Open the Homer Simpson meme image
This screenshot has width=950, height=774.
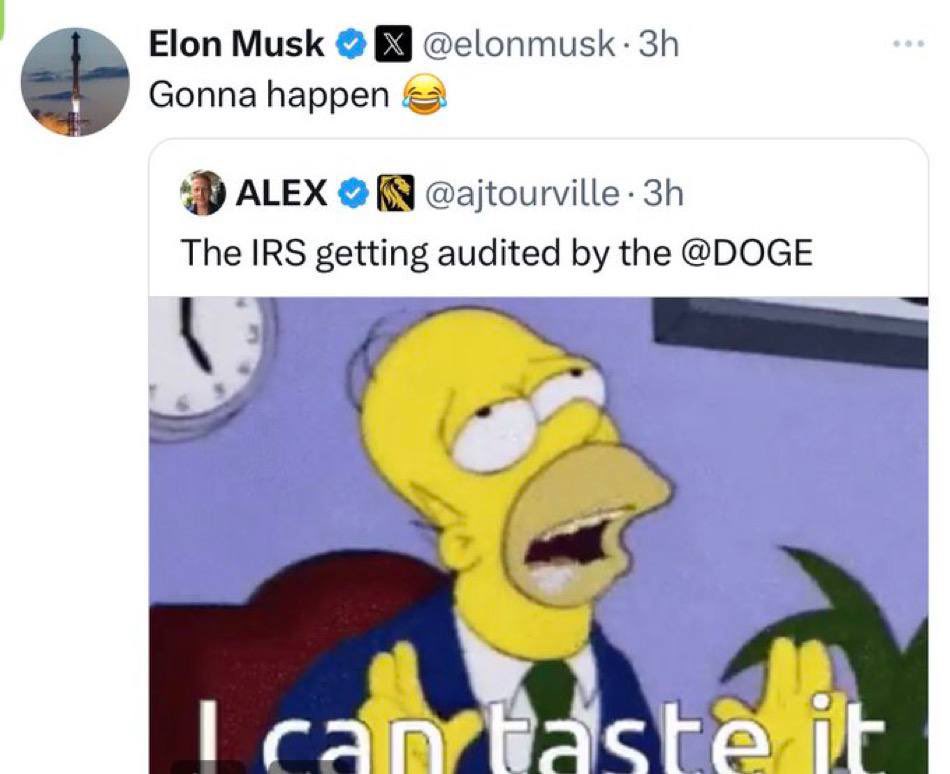coord(538,500)
